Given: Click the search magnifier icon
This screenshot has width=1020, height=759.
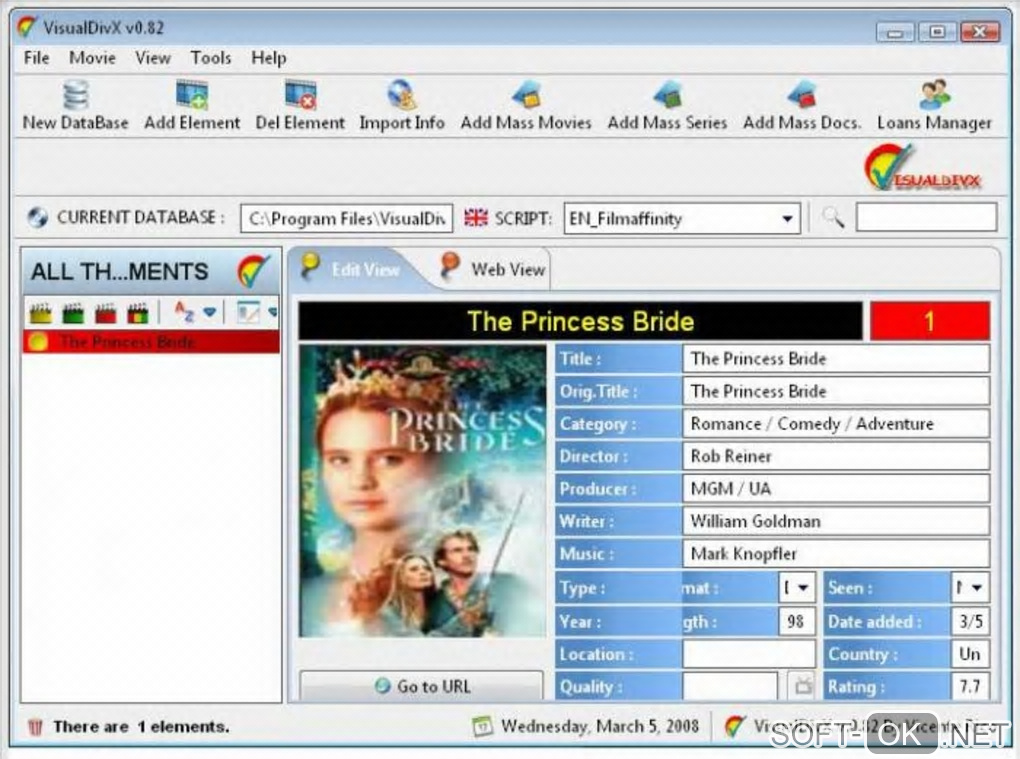Looking at the screenshot, I should pyautogui.click(x=833, y=217).
